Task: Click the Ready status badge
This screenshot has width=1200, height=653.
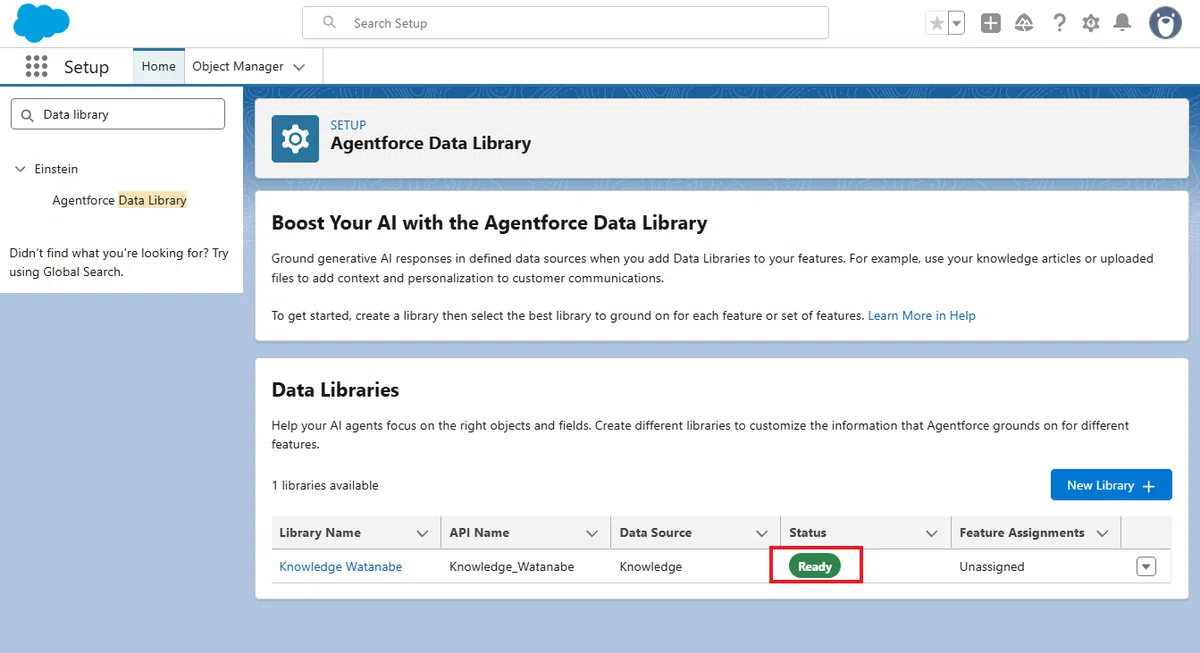Action: click(815, 566)
